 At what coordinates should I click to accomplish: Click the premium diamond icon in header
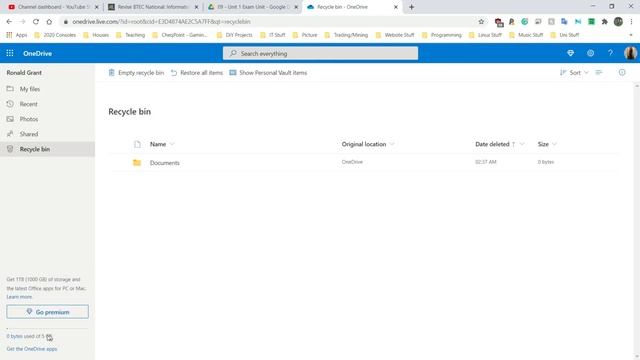570,53
